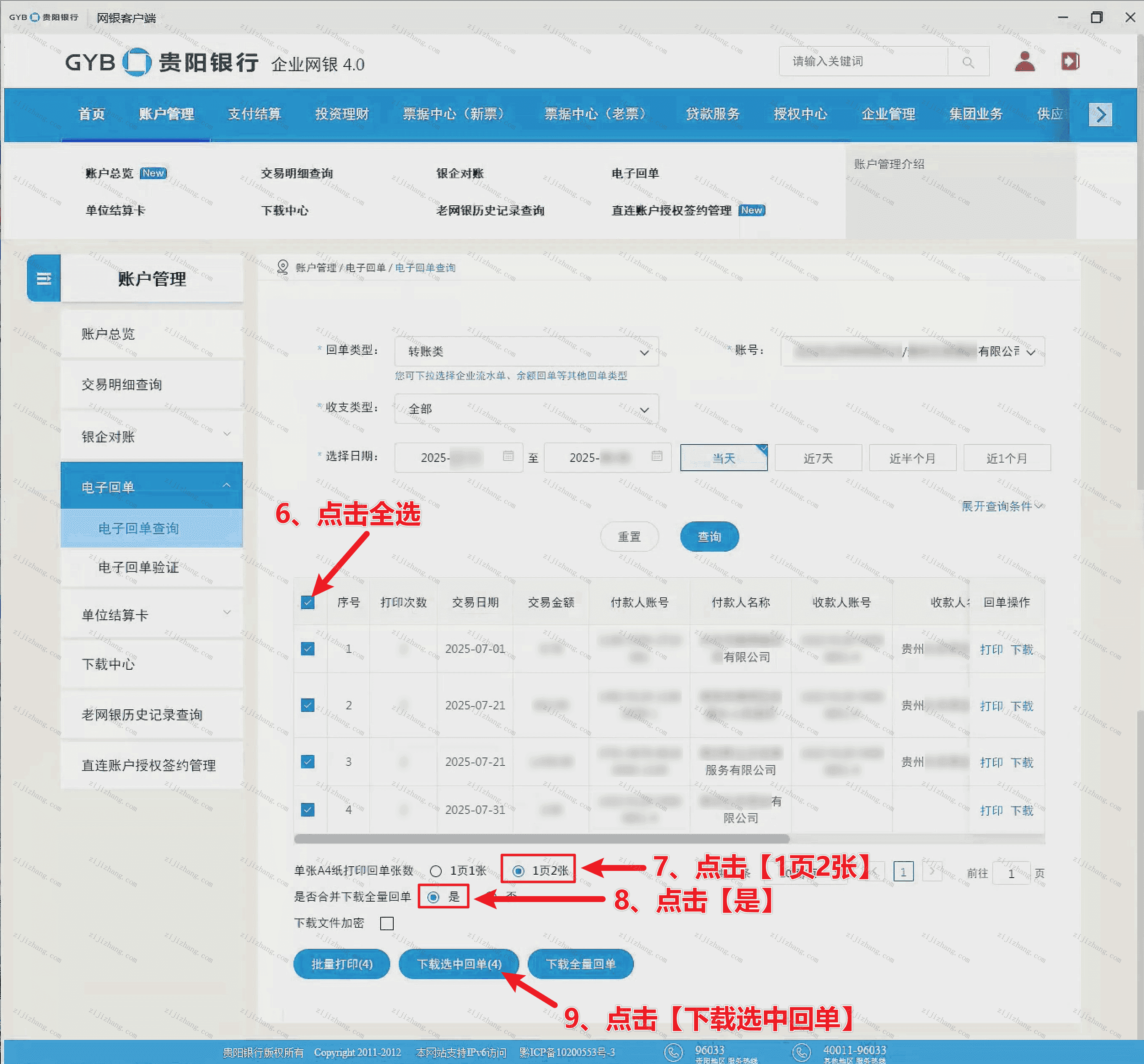Open the end date calendar icon
This screenshot has width=1144, height=1064.
[657, 456]
